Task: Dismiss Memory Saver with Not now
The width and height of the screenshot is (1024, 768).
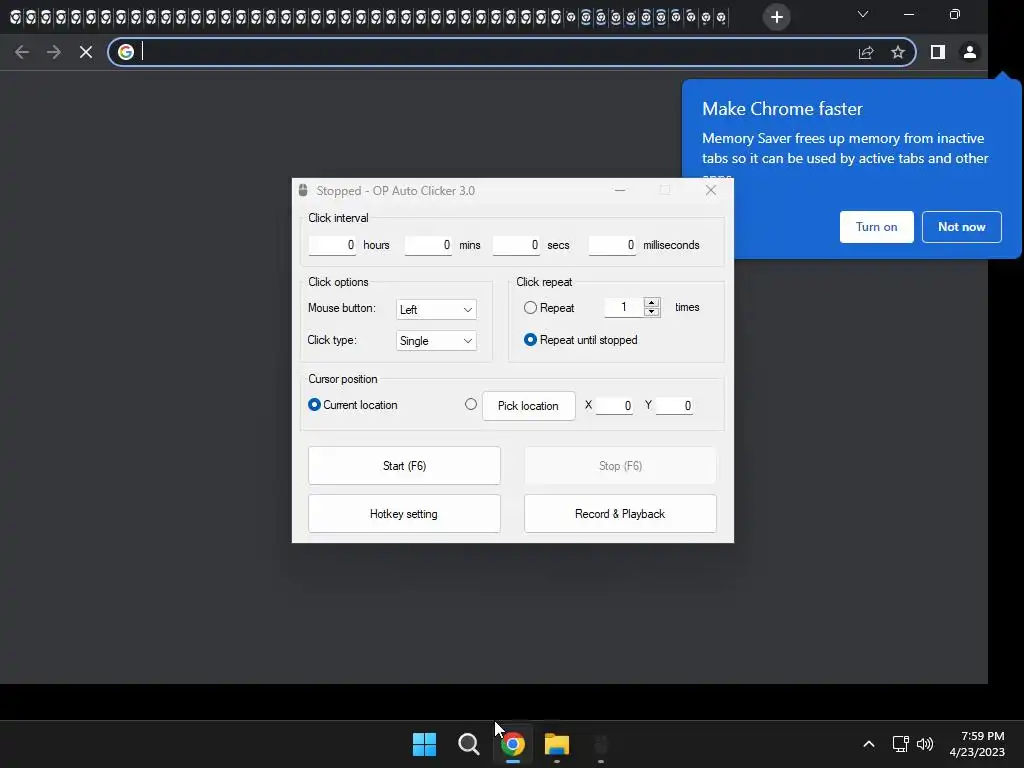Action: pyautogui.click(x=961, y=227)
